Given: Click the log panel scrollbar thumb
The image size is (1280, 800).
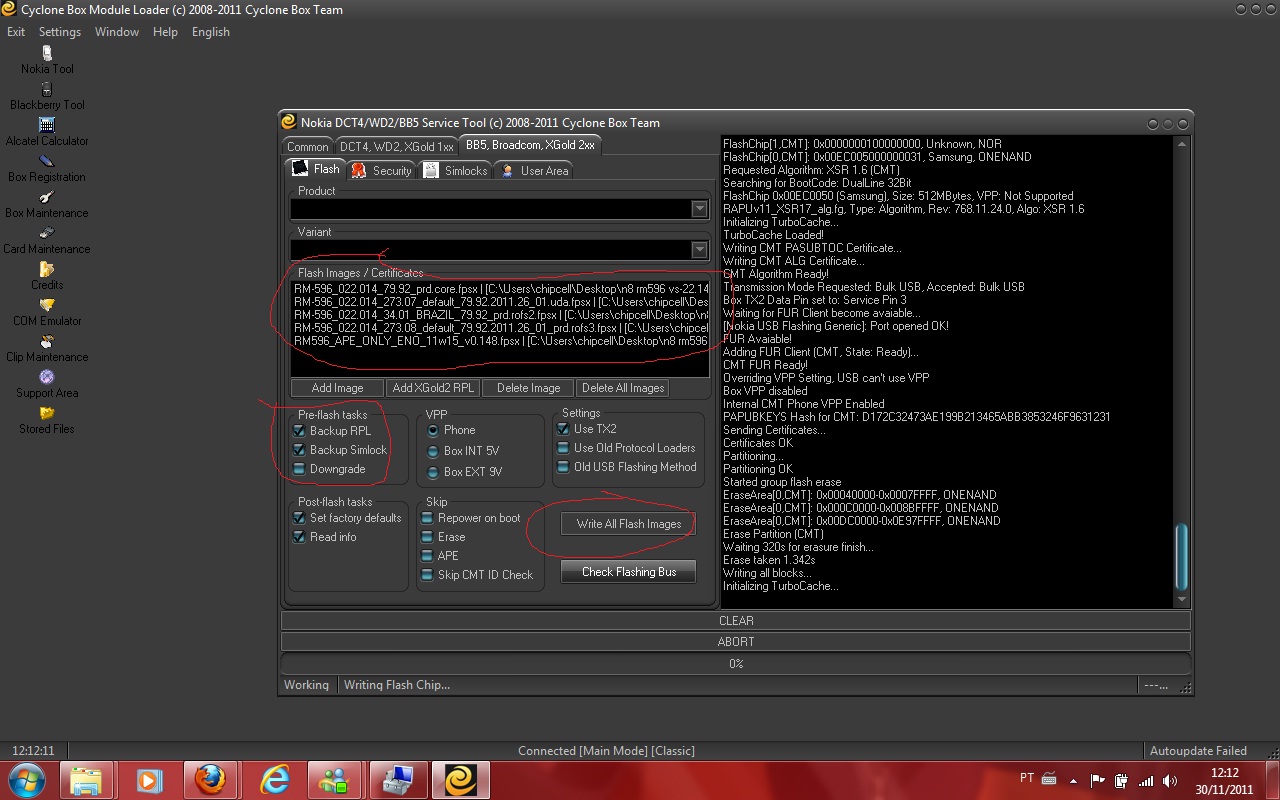Looking at the screenshot, I should (1182, 557).
